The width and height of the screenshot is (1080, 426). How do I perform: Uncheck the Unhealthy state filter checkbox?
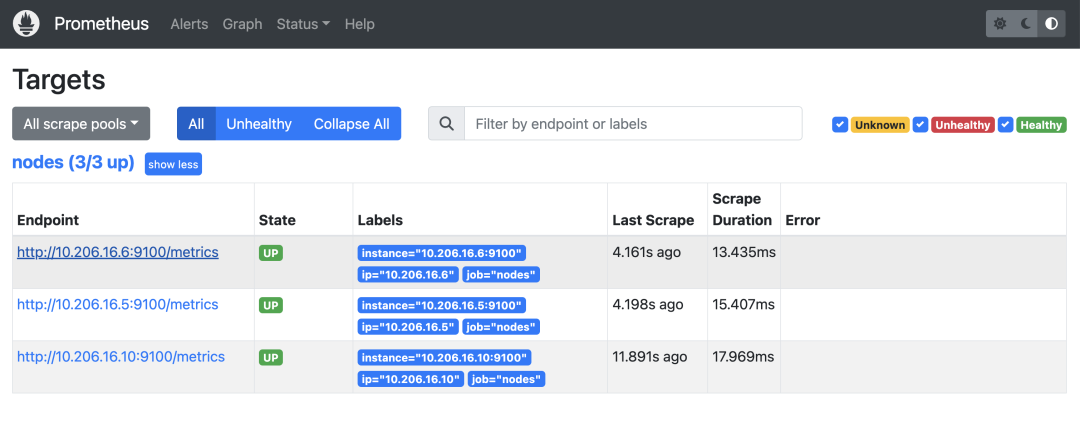coord(920,125)
